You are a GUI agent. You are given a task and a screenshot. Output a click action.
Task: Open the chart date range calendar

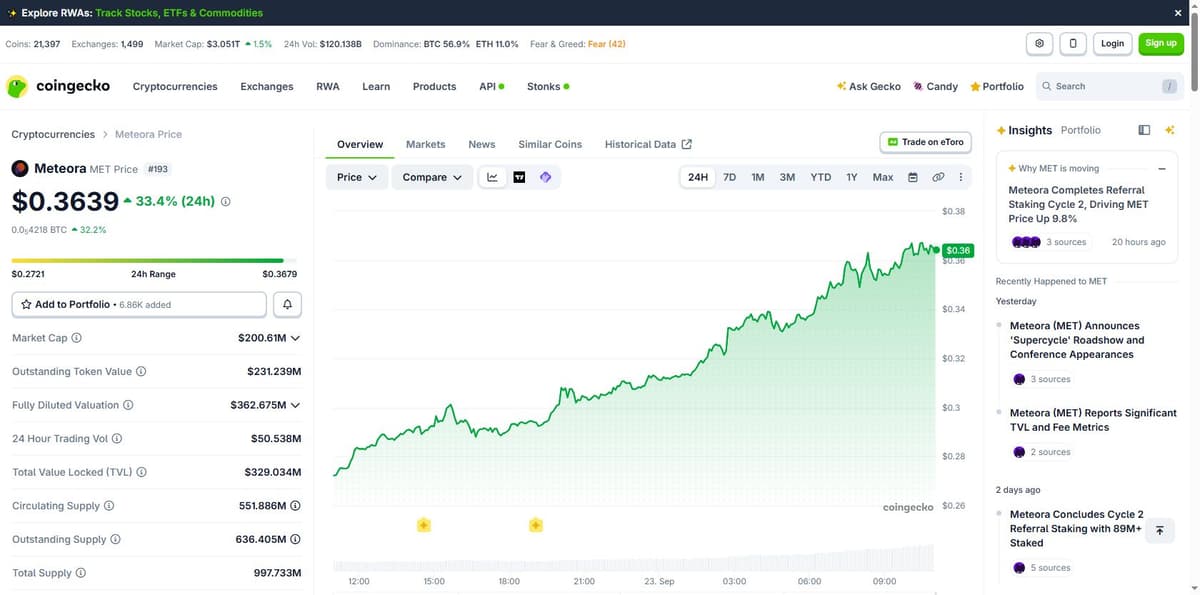click(x=913, y=177)
